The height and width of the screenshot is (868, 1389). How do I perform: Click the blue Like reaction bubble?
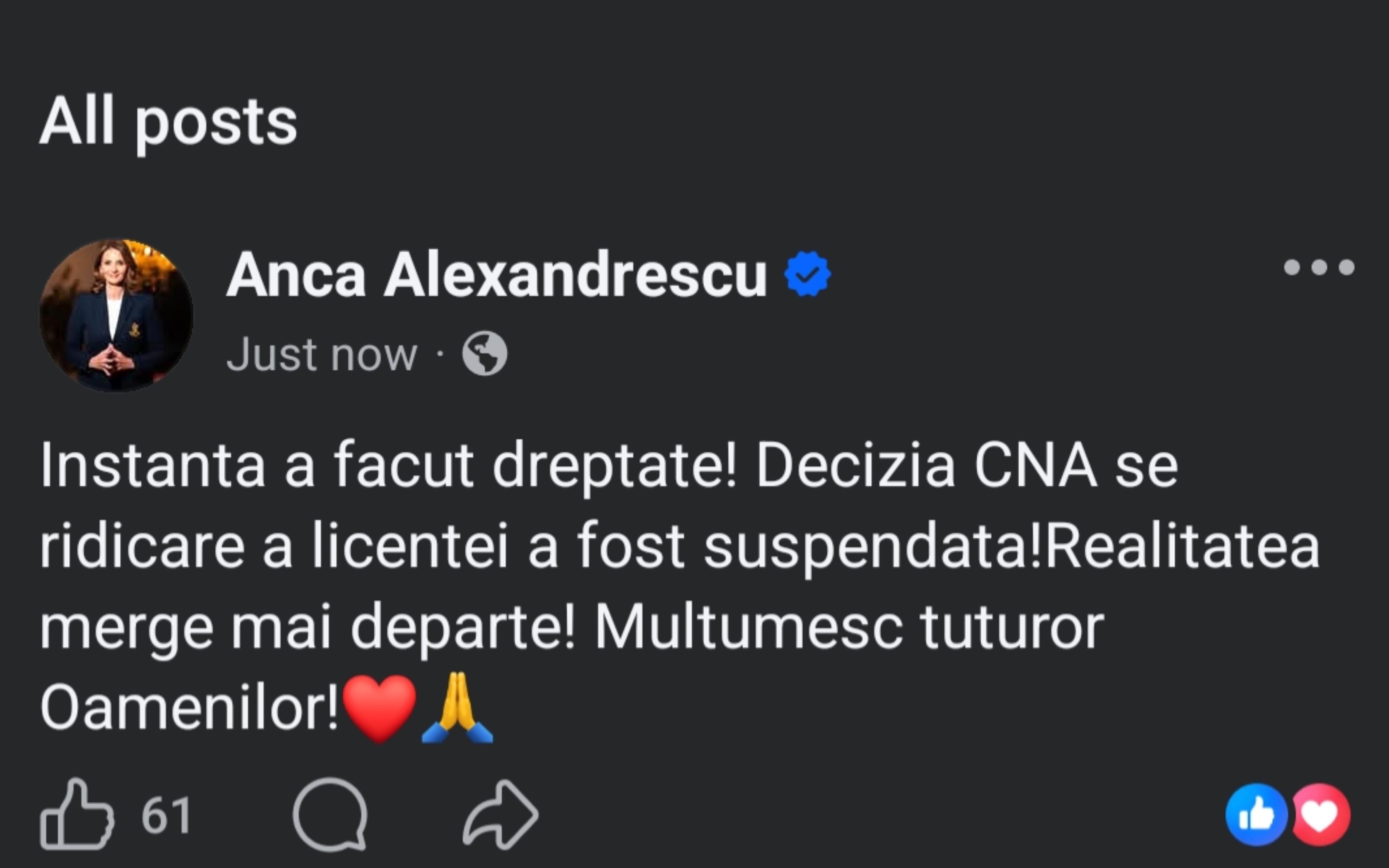1256,815
